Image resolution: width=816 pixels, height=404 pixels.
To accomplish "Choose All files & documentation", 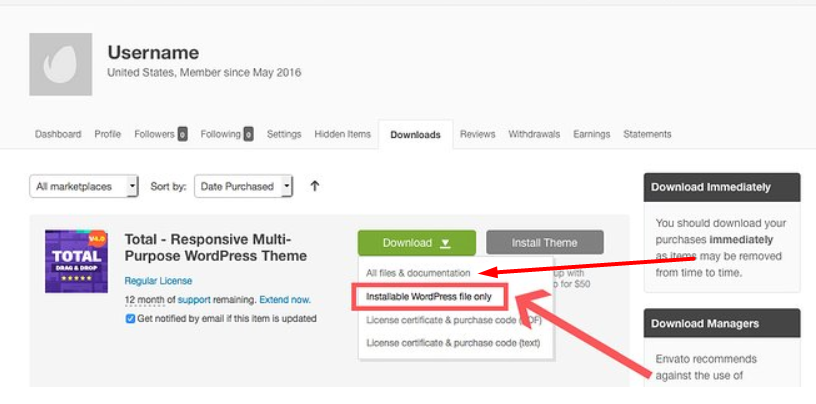I will coord(418,273).
